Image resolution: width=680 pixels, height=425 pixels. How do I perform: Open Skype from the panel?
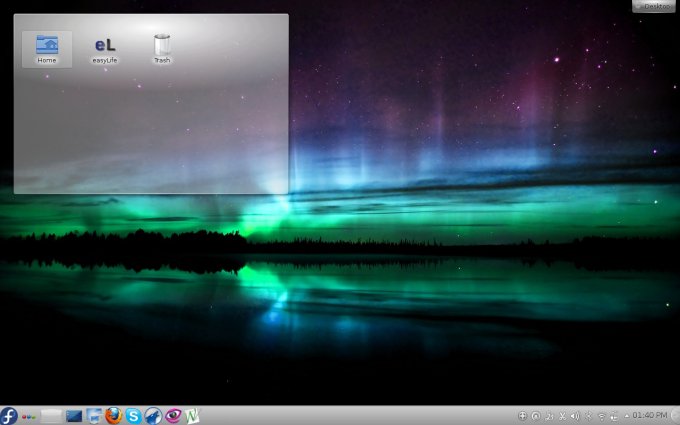click(x=133, y=415)
